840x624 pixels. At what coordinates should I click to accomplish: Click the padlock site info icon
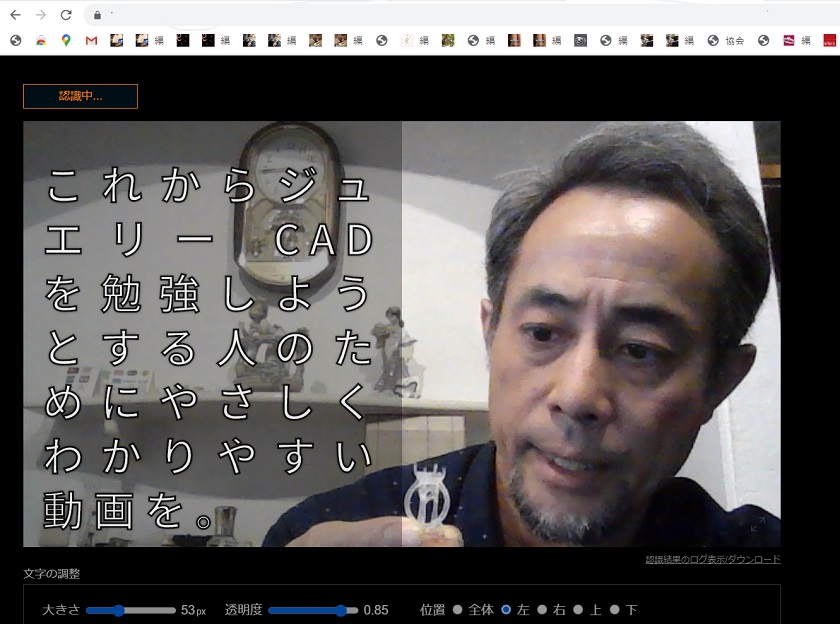tap(97, 15)
